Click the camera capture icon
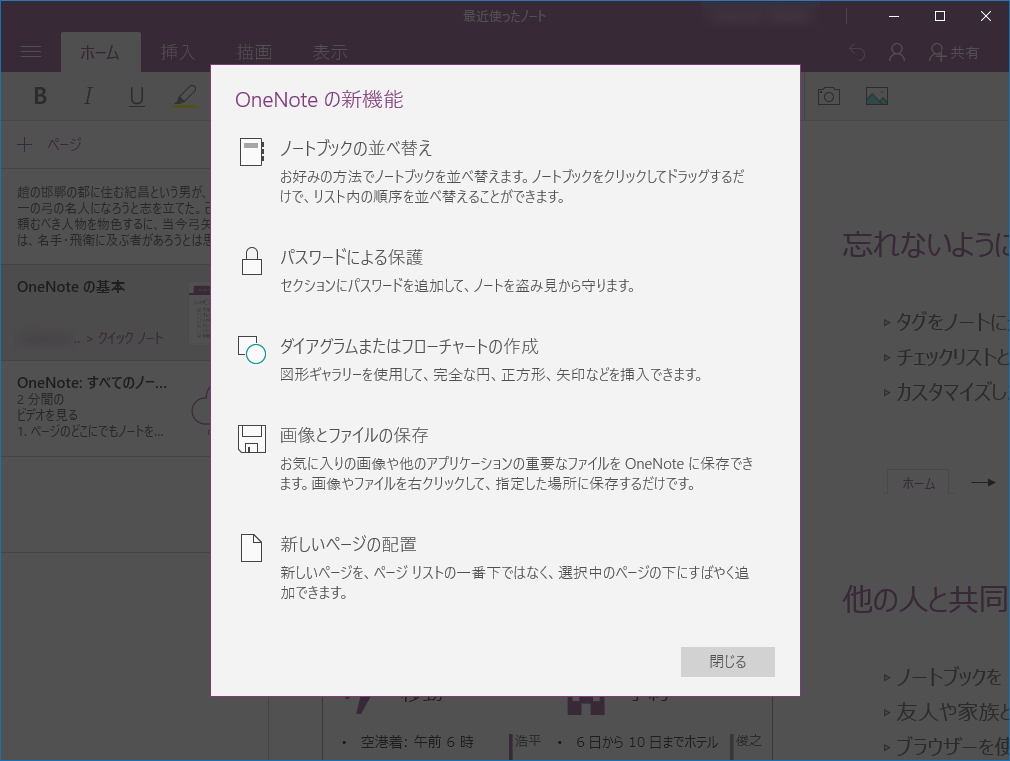The width and height of the screenshot is (1010, 761). click(827, 95)
